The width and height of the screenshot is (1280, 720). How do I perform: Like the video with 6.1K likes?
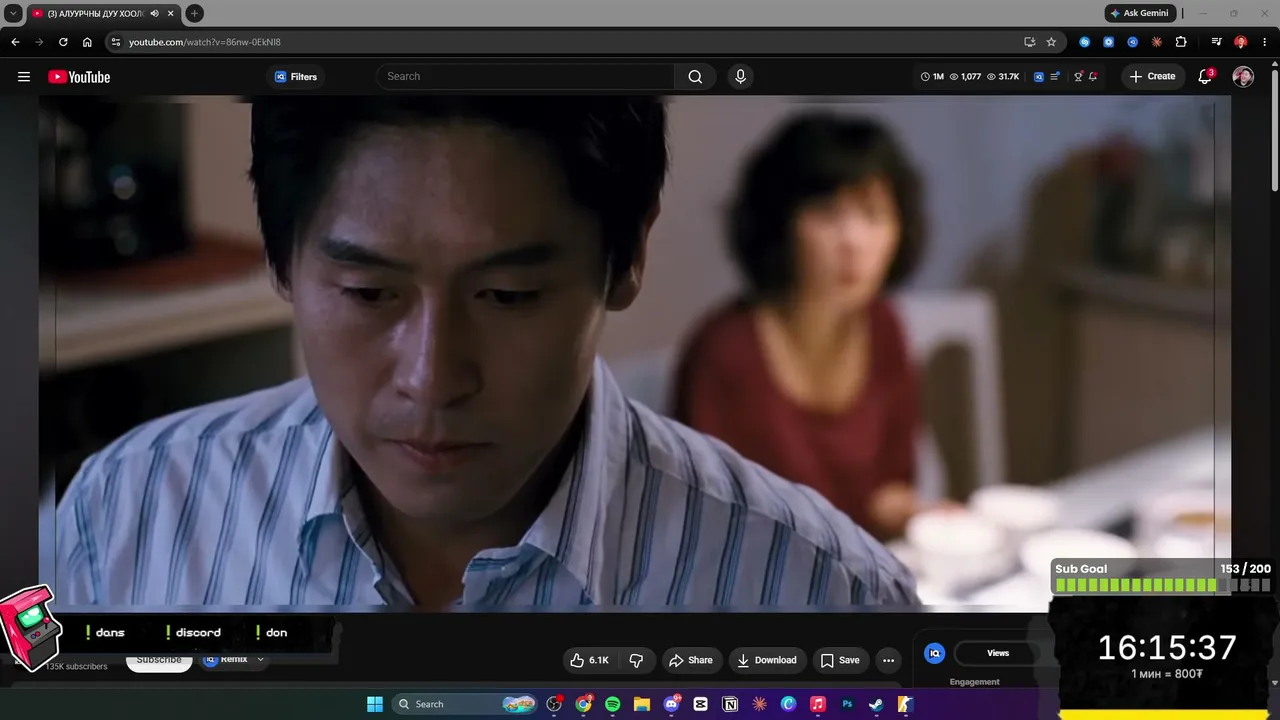[x=591, y=660]
